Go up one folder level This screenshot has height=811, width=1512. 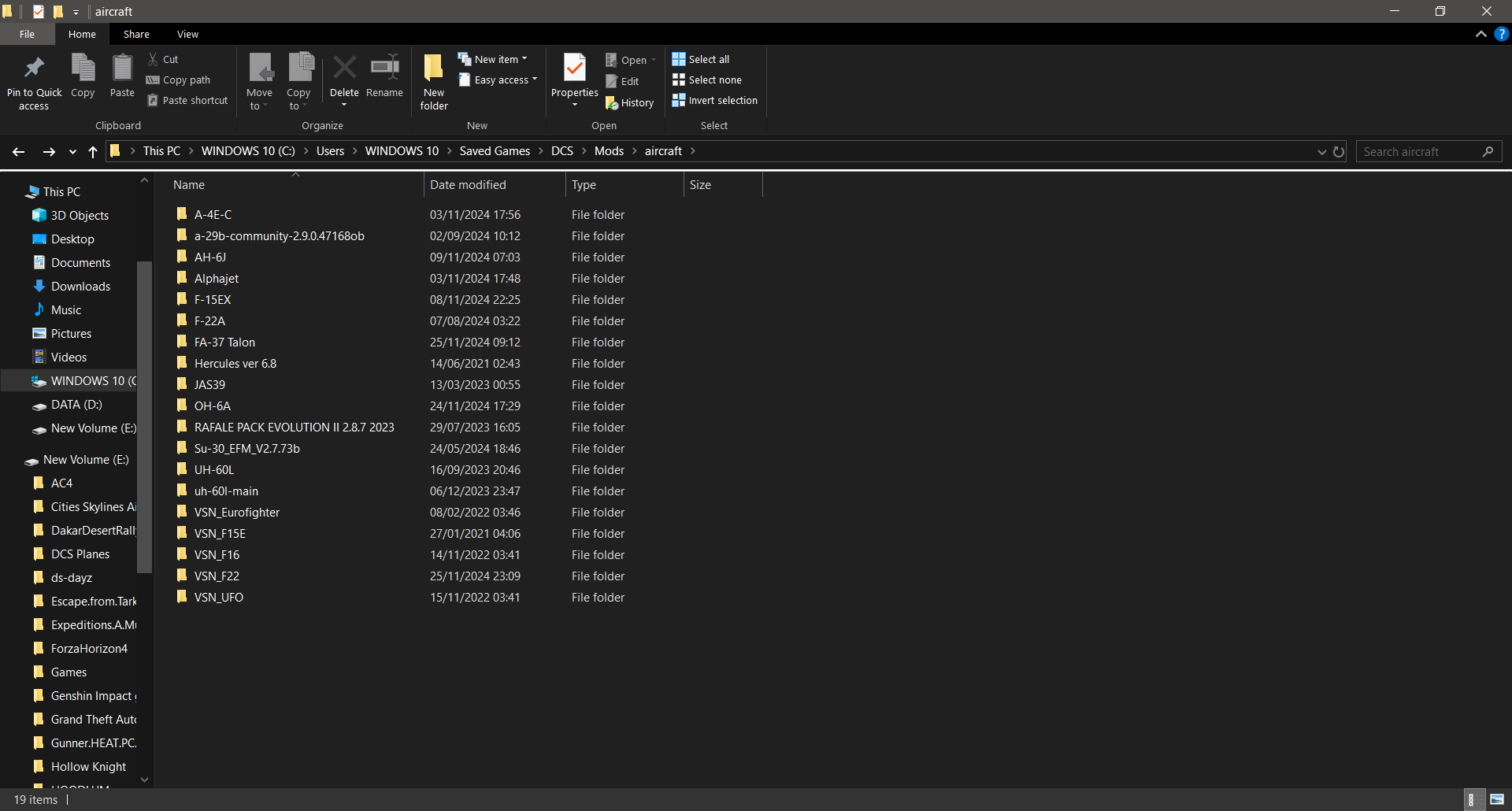pos(93,151)
